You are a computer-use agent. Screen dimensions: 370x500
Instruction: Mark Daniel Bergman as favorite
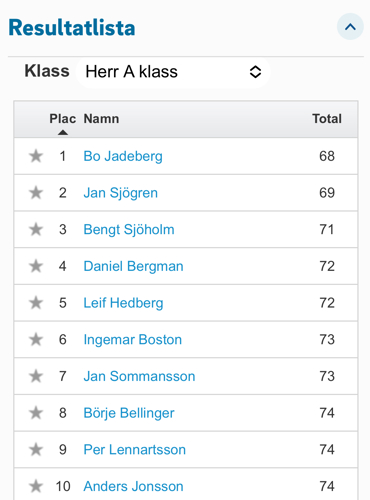(x=36, y=266)
